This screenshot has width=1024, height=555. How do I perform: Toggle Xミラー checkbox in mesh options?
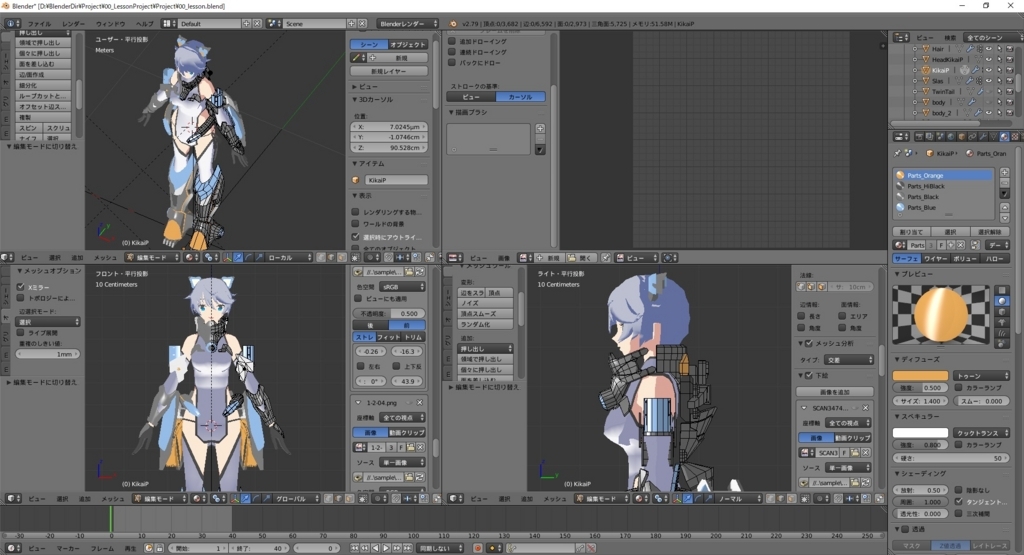pos(20,287)
